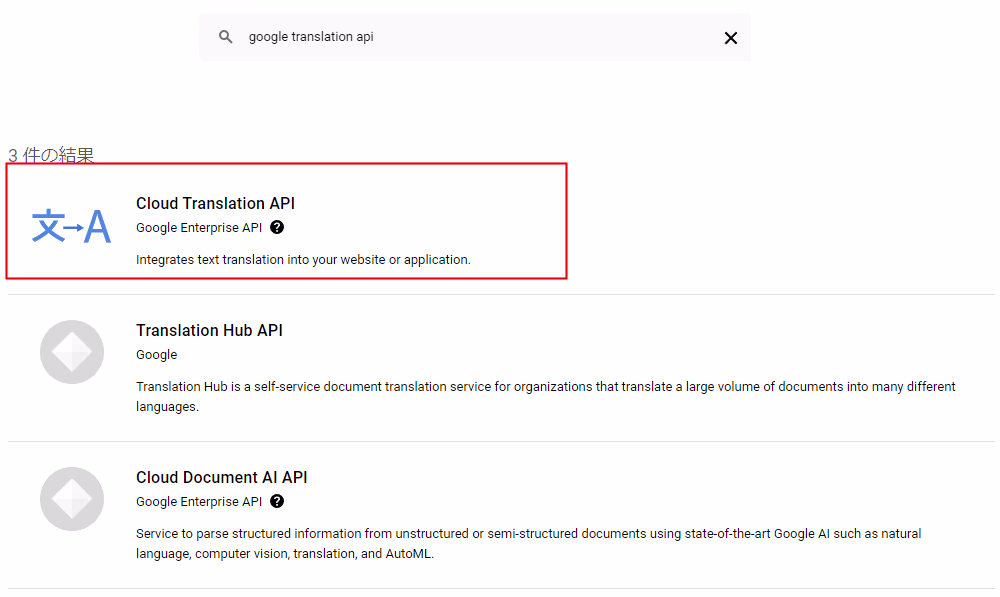
Task: Click the help icon beside Cloud Translation's Enterprise API
Action: pos(277,227)
